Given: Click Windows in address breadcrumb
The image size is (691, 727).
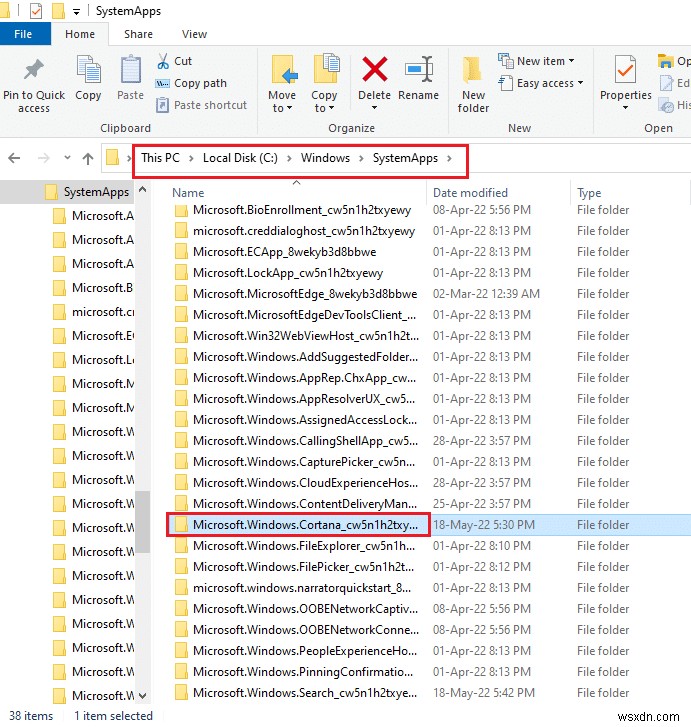Looking at the screenshot, I should click(325, 158).
